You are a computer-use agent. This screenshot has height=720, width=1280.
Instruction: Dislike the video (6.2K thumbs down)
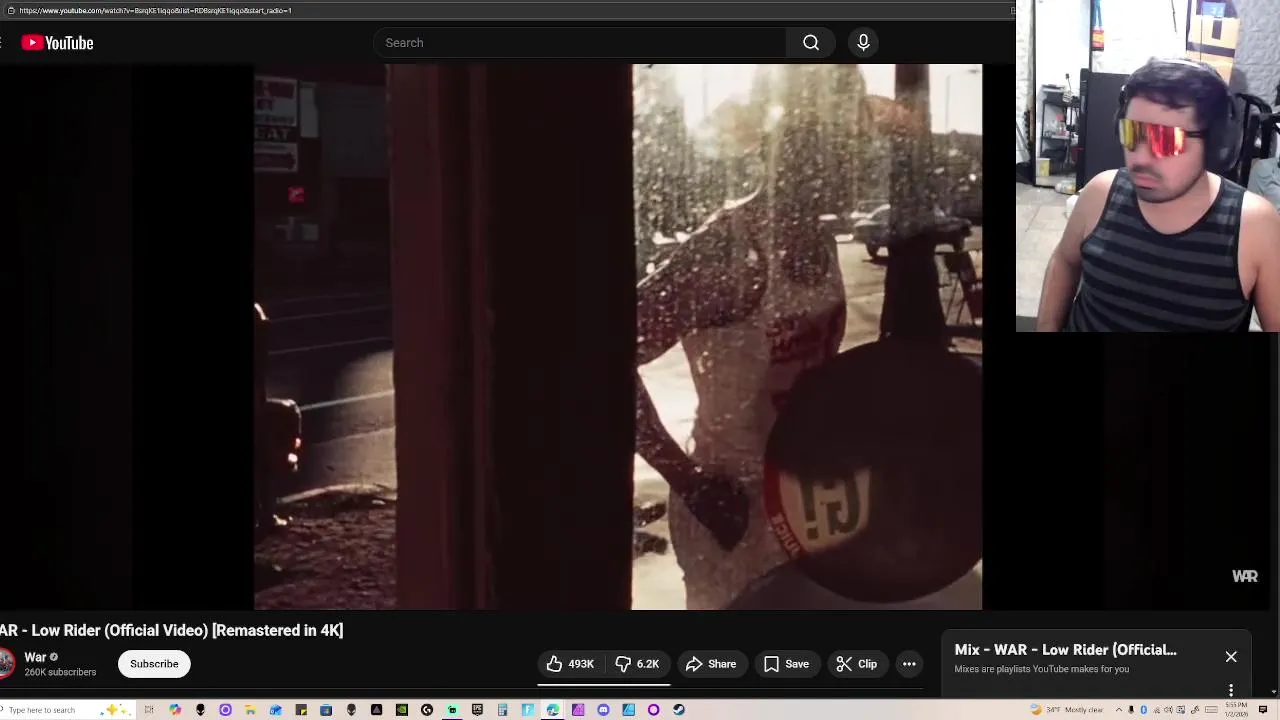[x=637, y=664]
